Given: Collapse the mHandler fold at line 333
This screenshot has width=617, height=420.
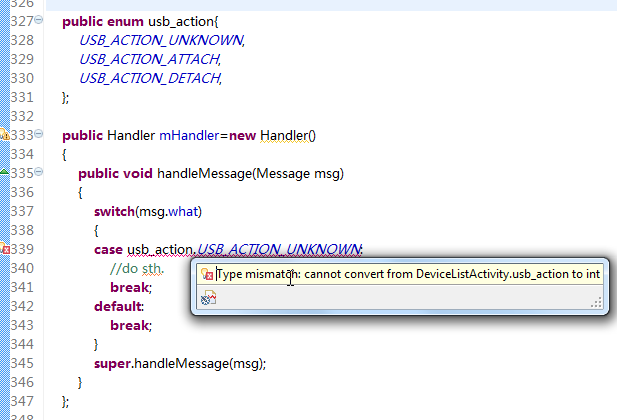Looking at the screenshot, I should (x=39, y=134).
